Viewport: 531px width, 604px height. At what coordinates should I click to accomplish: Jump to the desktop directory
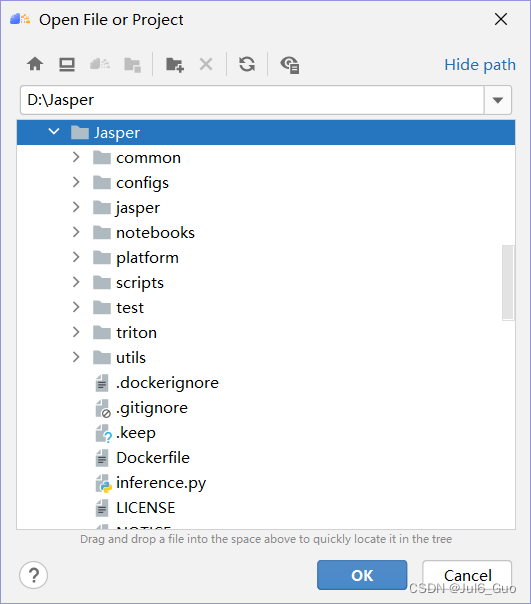click(x=67, y=64)
